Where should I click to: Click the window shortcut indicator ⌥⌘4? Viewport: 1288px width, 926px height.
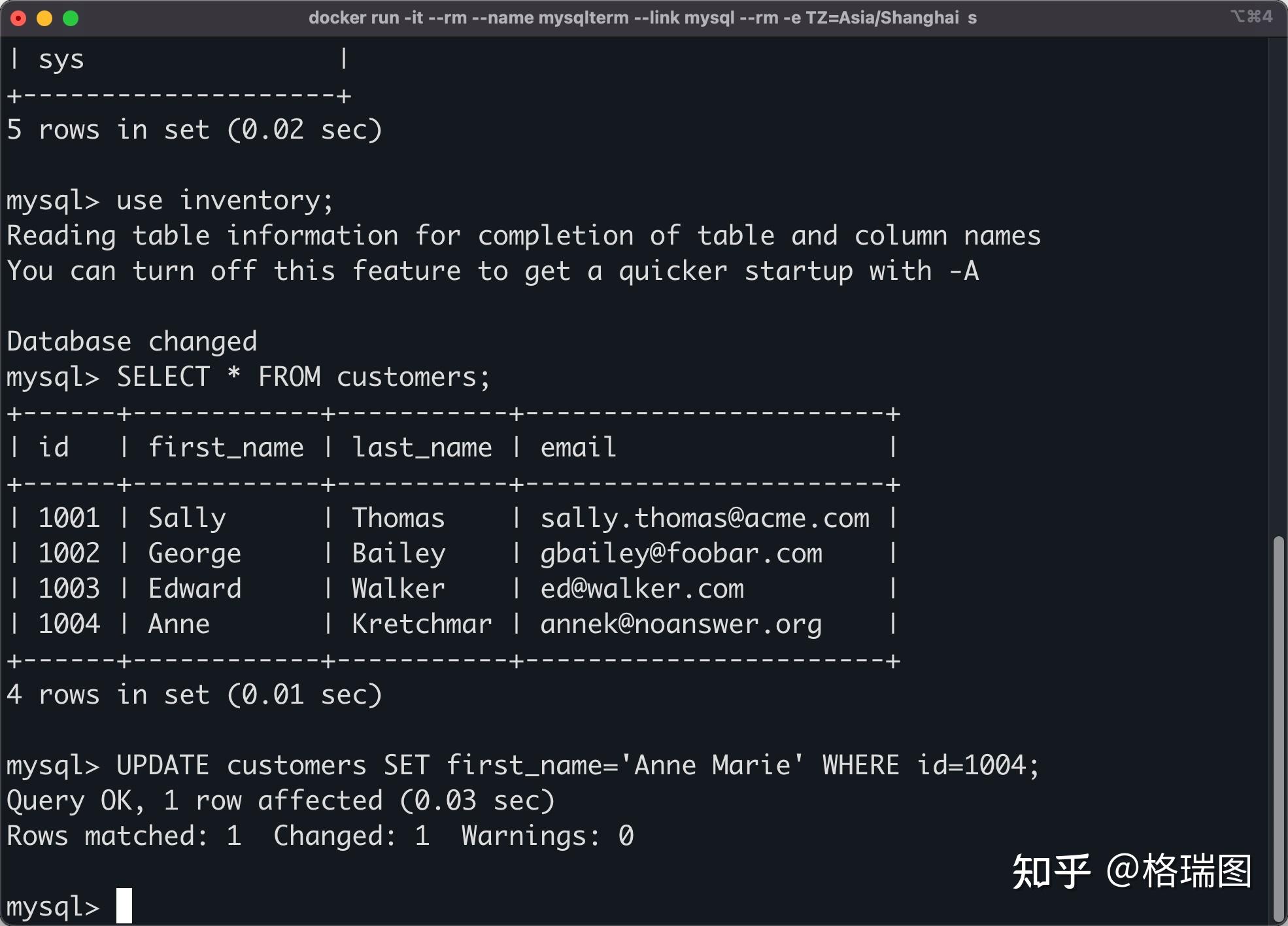(1252, 16)
